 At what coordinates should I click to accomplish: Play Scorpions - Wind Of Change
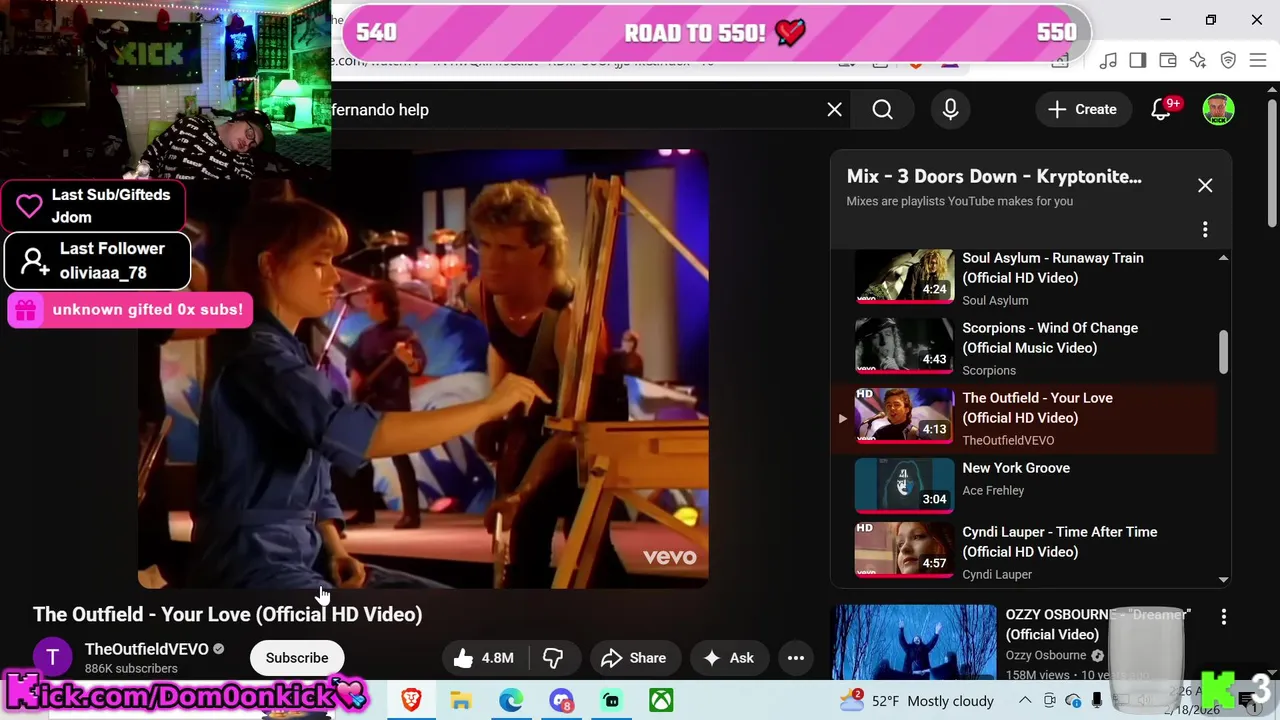(1050, 338)
